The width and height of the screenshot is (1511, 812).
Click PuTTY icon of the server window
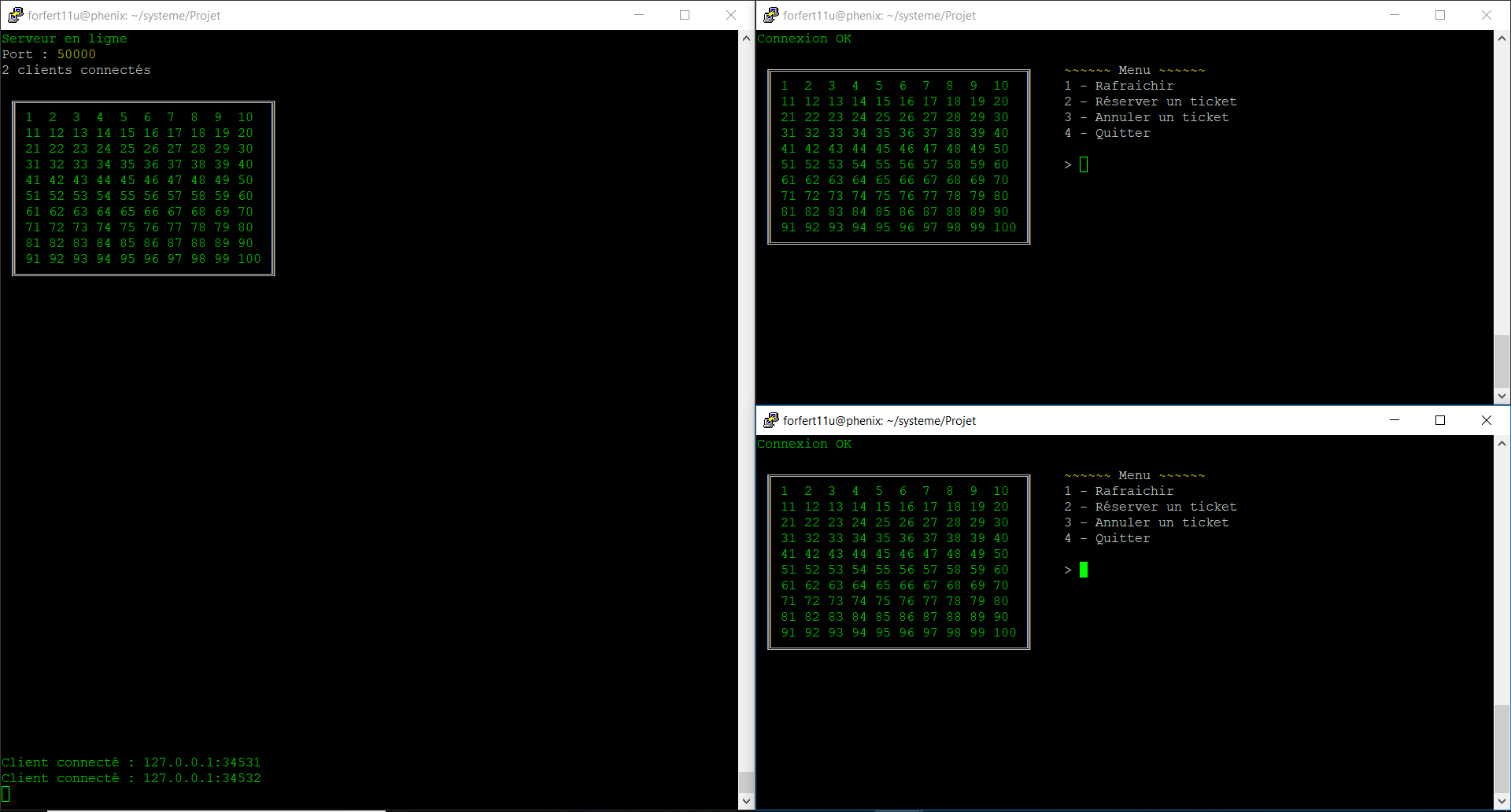coord(15,15)
